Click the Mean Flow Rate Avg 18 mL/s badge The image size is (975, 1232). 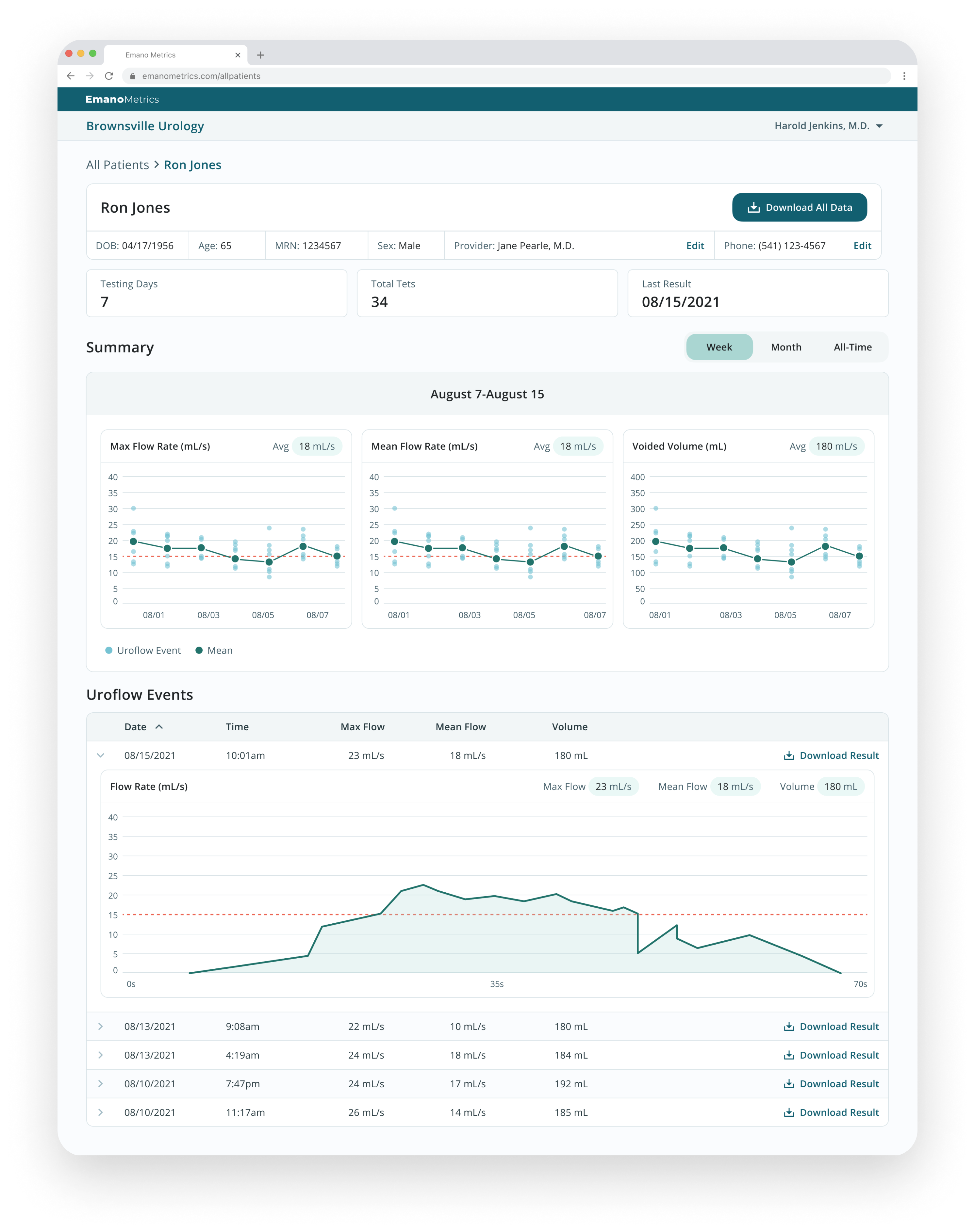[x=578, y=446]
